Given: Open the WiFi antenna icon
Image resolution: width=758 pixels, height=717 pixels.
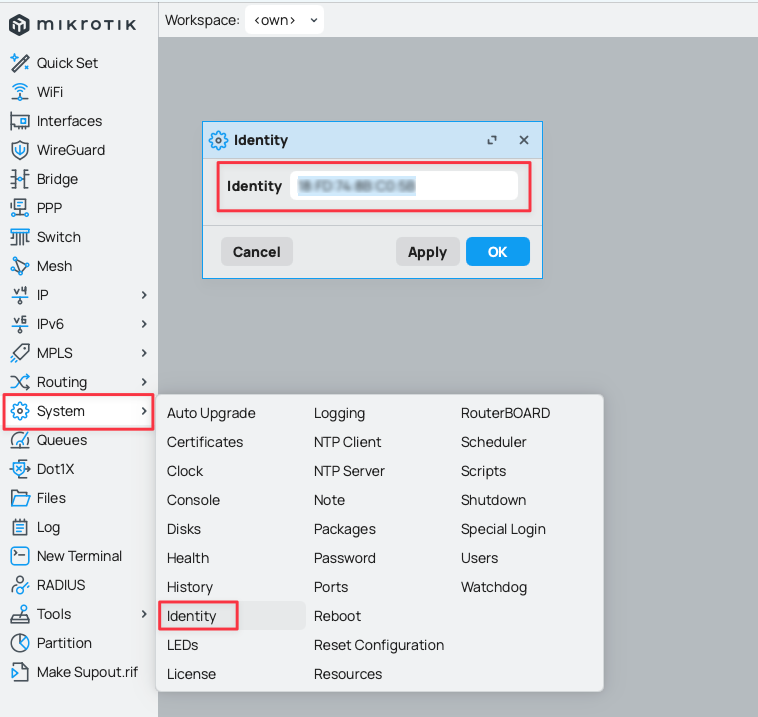Looking at the screenshot, I should pyautogui.click(x=20, y=92).
